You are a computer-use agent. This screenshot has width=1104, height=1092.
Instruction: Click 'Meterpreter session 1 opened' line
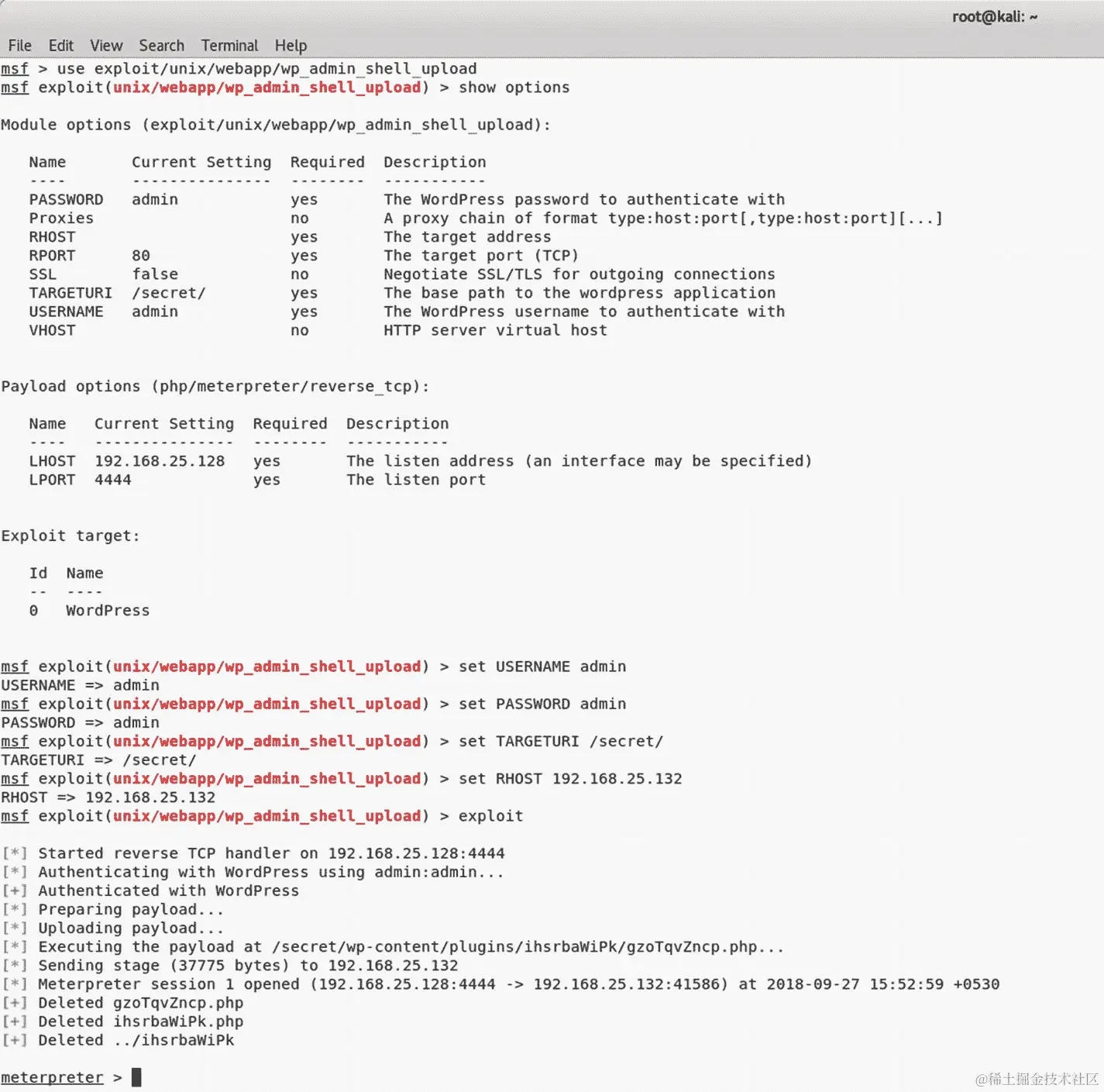coord(500,984)
